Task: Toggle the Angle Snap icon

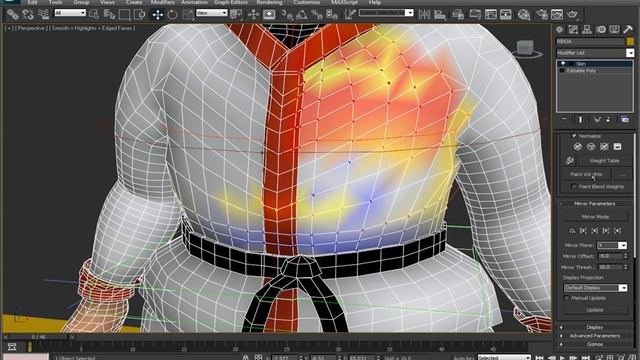Action: click(302, 15)
